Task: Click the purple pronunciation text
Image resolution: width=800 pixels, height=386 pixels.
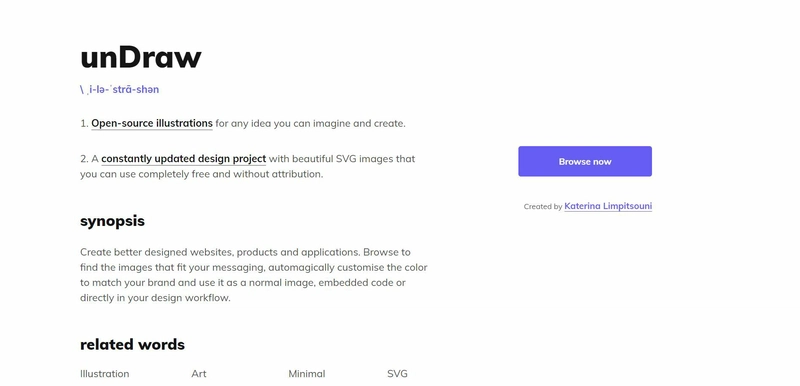Action: click(x=119, y=89)
